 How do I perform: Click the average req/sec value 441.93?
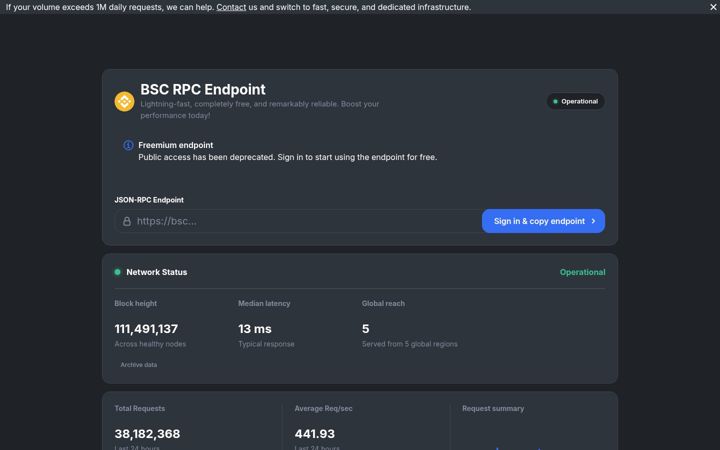(315, 434)
